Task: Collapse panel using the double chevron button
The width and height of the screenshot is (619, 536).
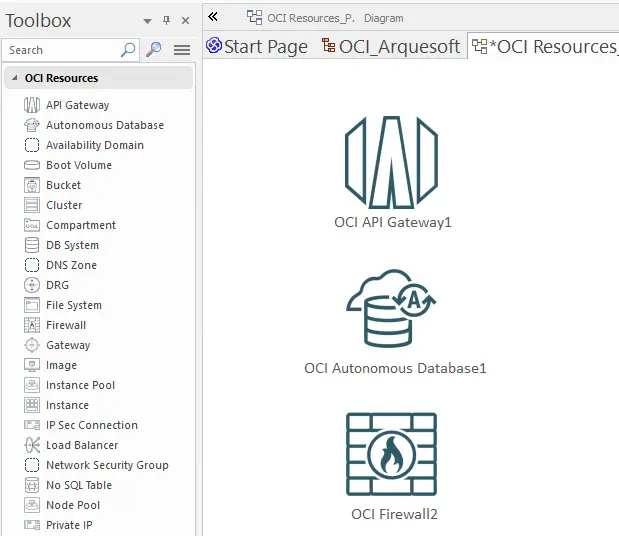Action: tap(213, 17)
